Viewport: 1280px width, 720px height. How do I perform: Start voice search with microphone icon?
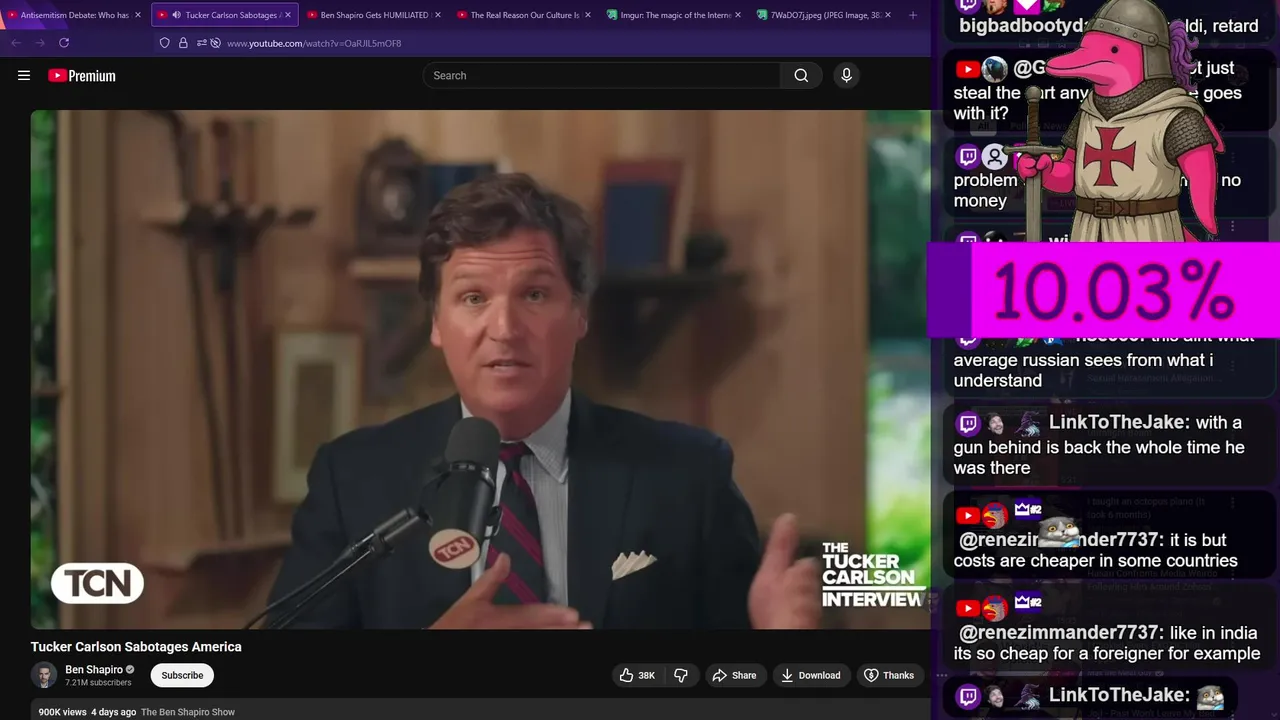coord(846,75)
